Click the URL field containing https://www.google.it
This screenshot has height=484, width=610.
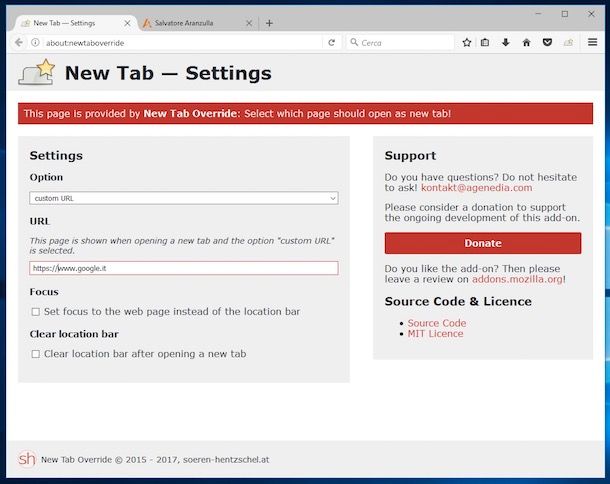click(x=184, y=268)
